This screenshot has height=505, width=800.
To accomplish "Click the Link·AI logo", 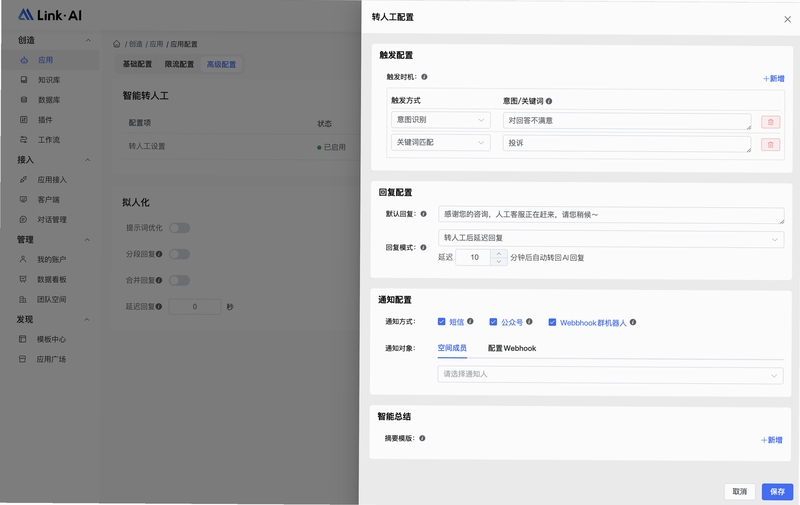I will (x=50, y=15).
